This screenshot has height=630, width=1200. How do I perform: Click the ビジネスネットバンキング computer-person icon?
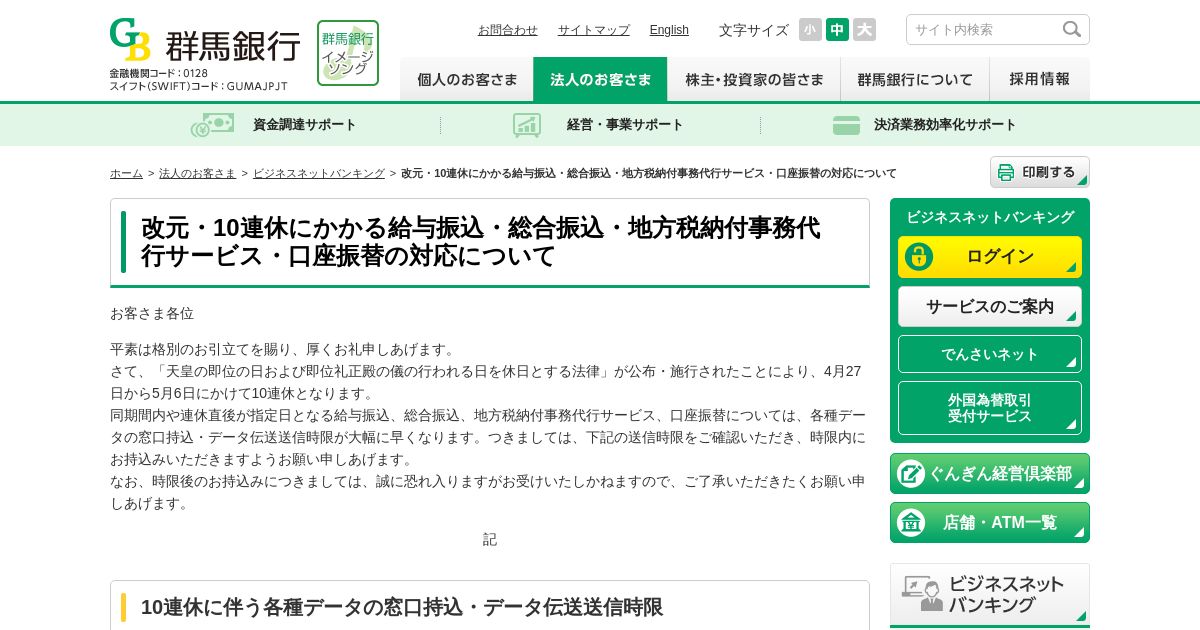tap(922, 593)
